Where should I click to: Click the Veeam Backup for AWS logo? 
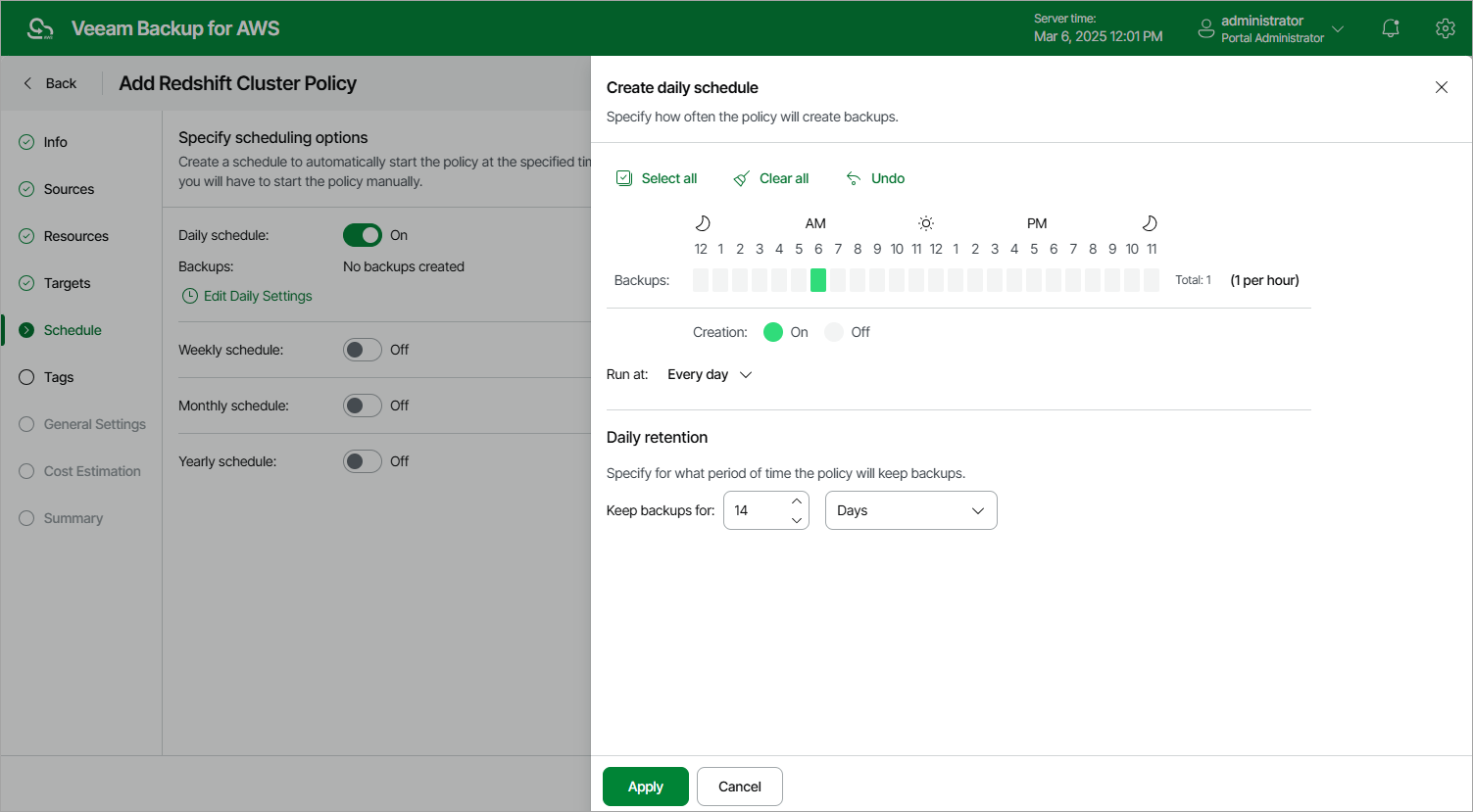click(x=40, y=27)
